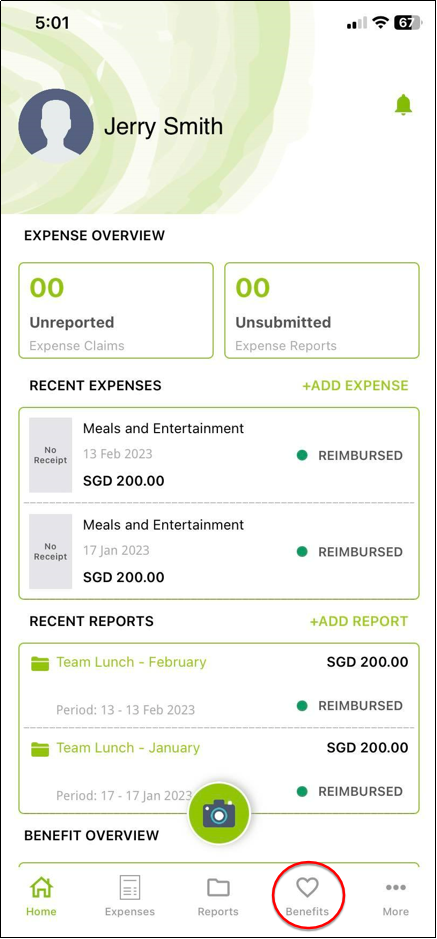The image size is (437, 939).
Task: Click the Team Lunch - January folder icon
Action: point(40,749)
